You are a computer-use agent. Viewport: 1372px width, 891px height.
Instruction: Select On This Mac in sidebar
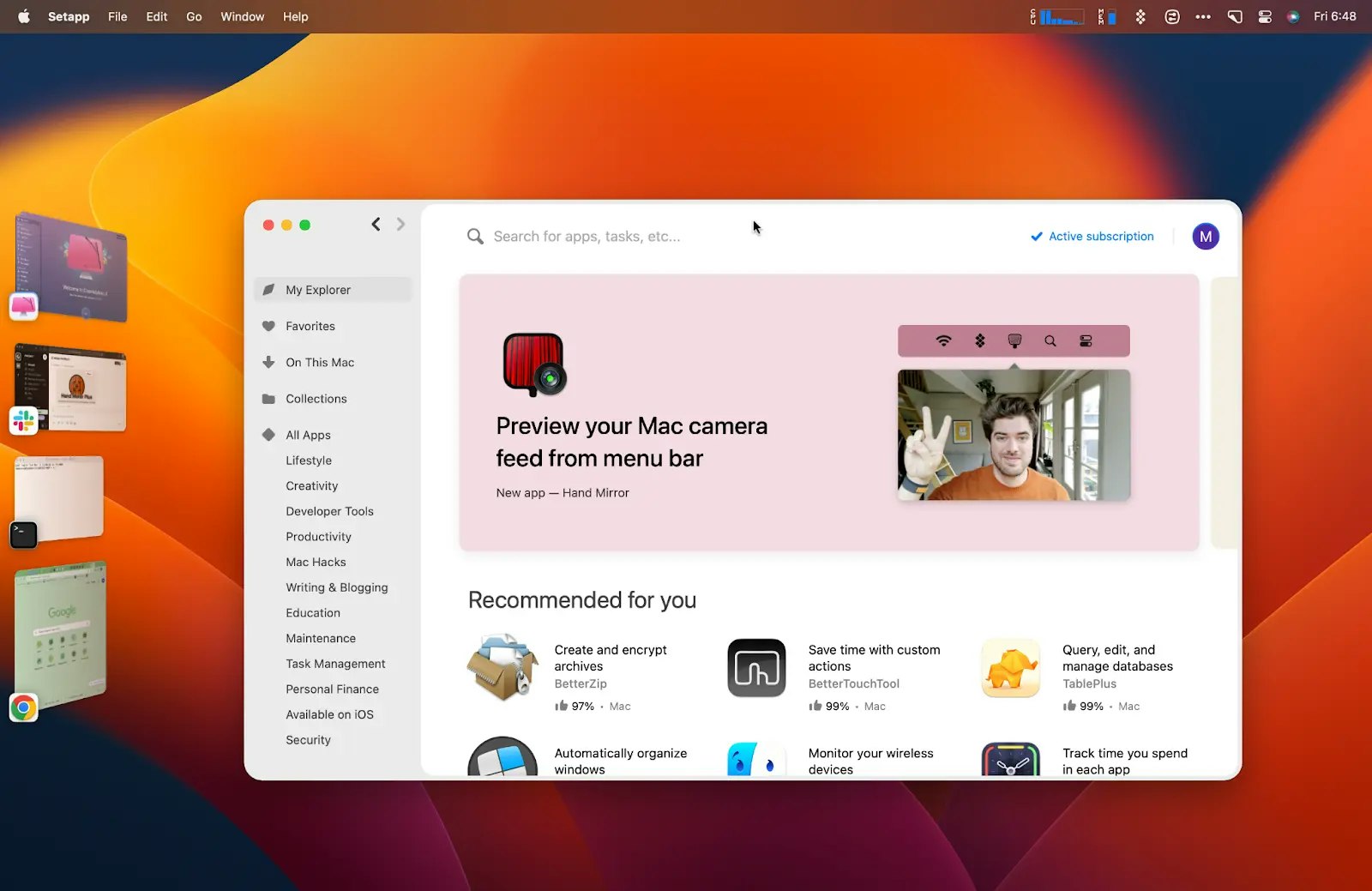click(x=333, y=362)
